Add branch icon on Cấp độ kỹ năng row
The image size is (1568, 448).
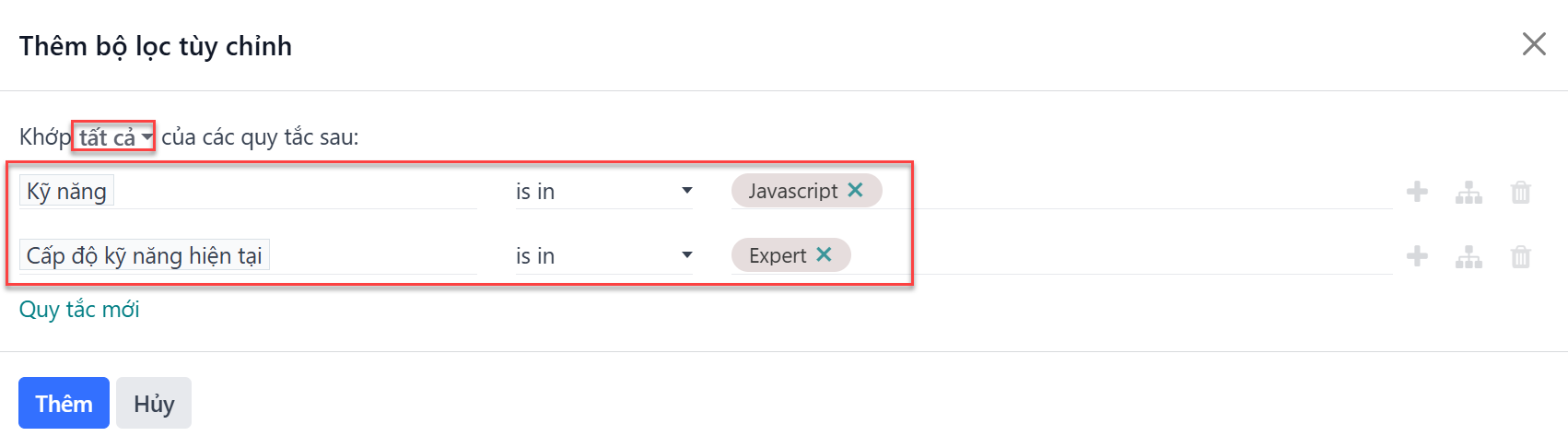click(1469, 256)
